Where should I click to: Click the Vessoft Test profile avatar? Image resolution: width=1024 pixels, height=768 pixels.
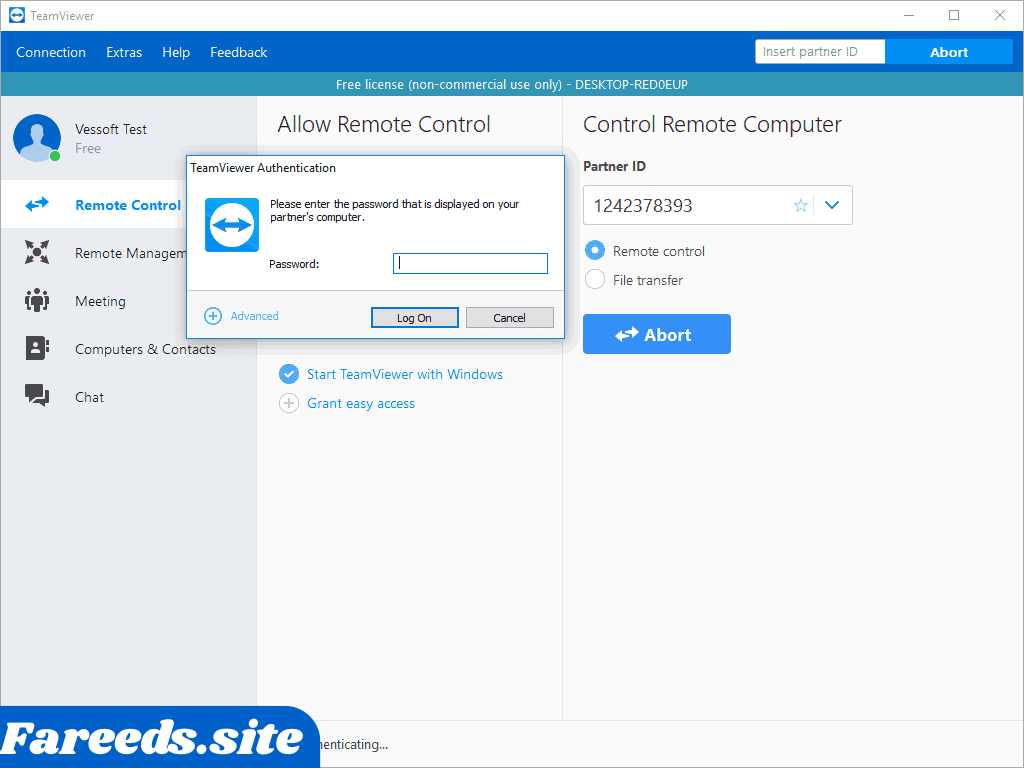click(x=36, y=138)
